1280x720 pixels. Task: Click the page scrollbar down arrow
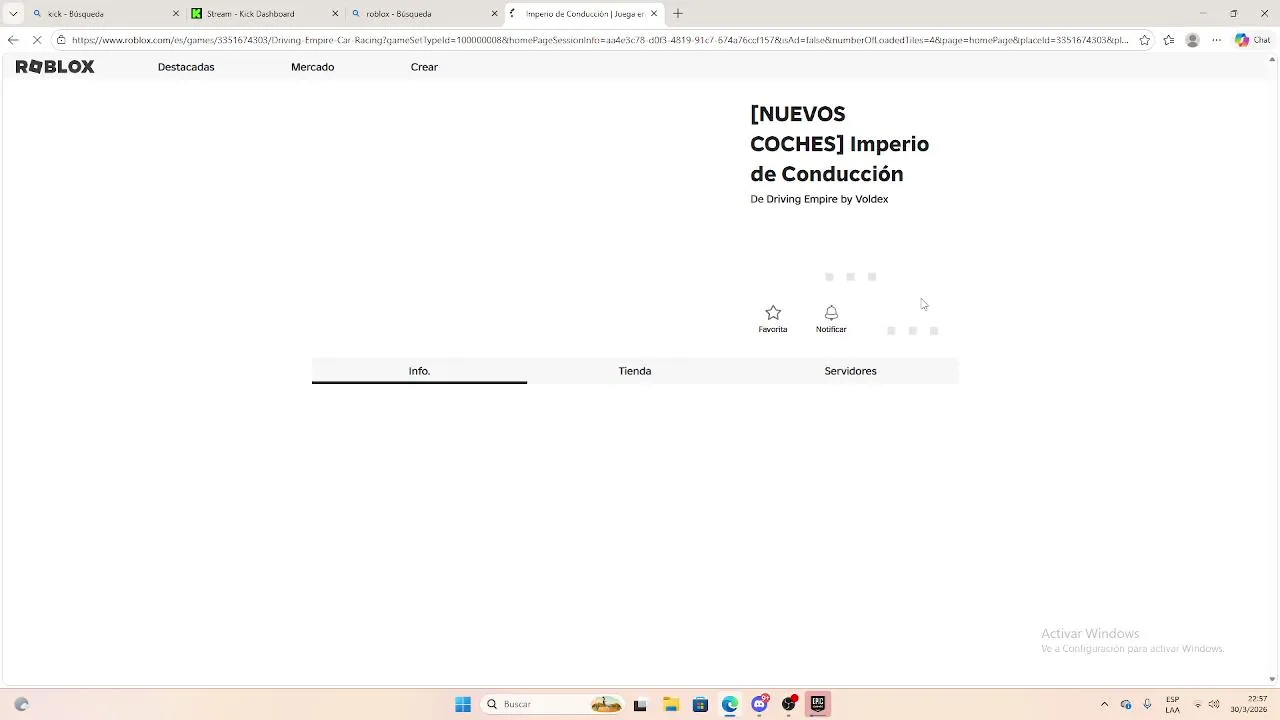[x=1272, y=679]
